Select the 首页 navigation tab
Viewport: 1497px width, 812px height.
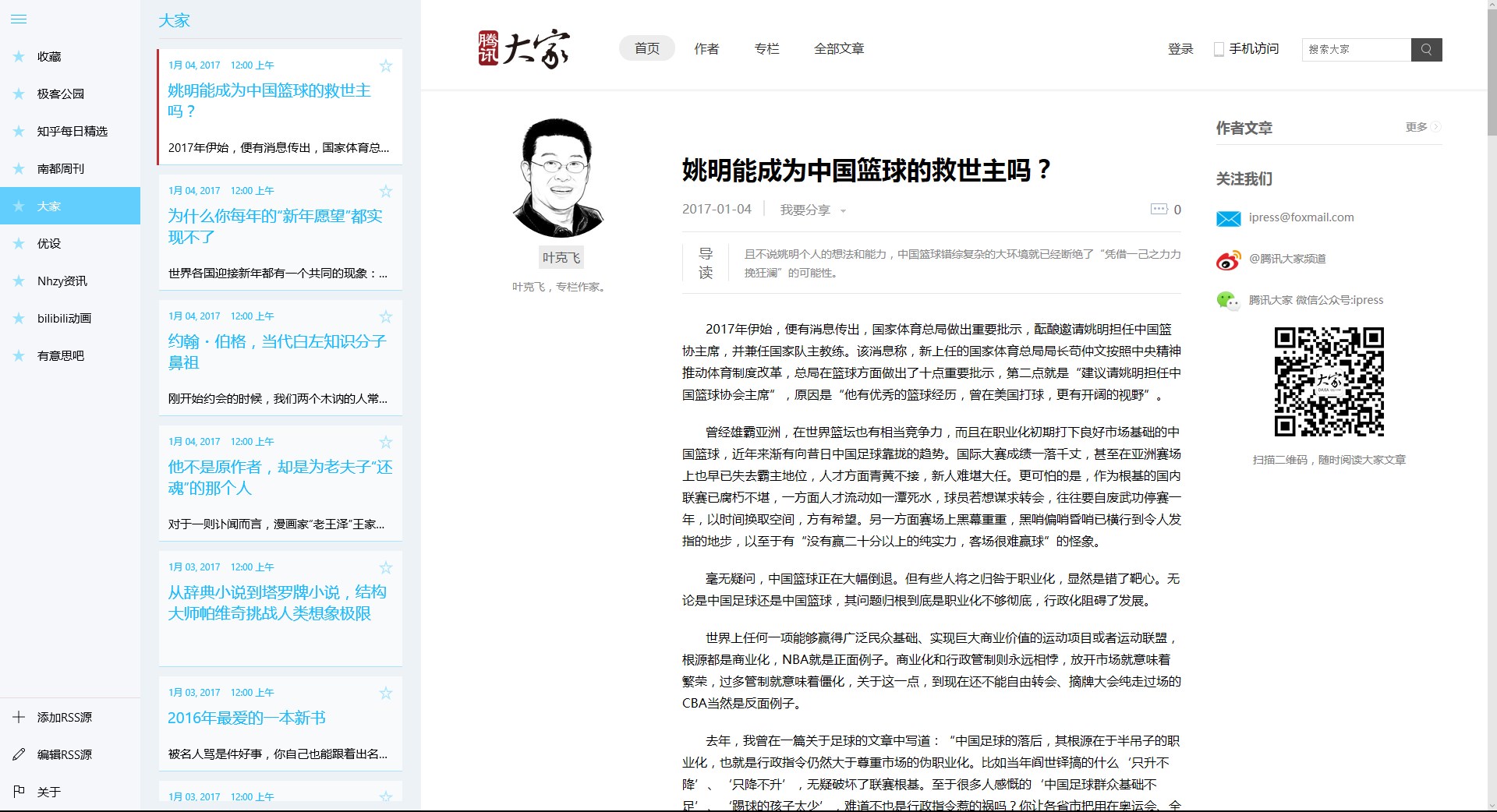pos(647,48)
